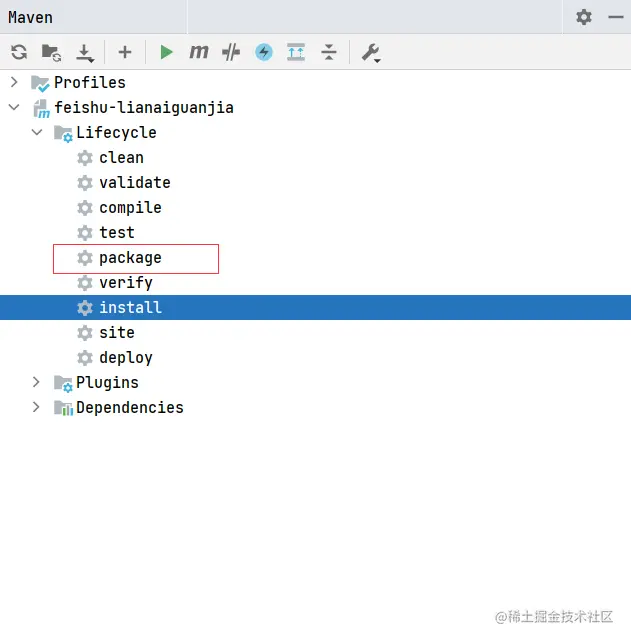Click gear icon beside clean

pos(85,158)
